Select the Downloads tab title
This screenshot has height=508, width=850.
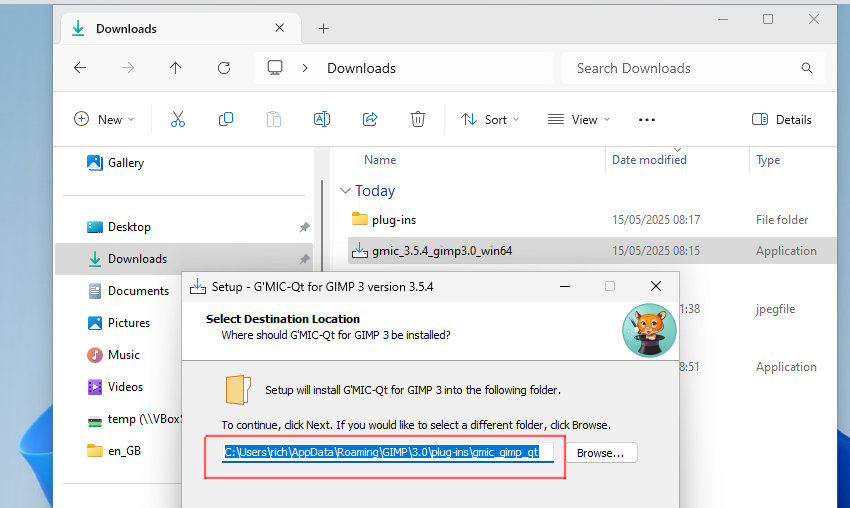pos(126,29)
